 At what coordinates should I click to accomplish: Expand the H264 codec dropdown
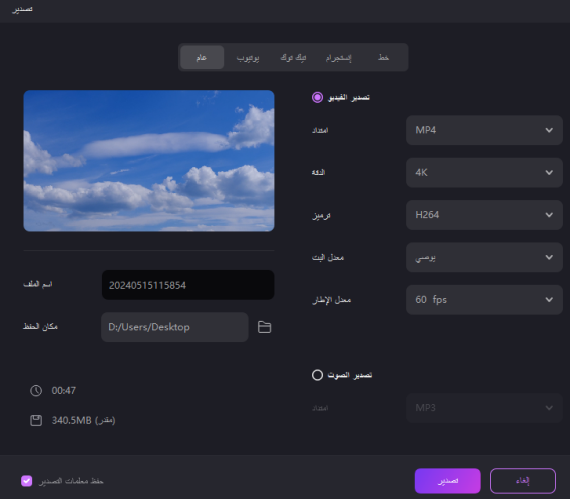click(x=484, y=215)
